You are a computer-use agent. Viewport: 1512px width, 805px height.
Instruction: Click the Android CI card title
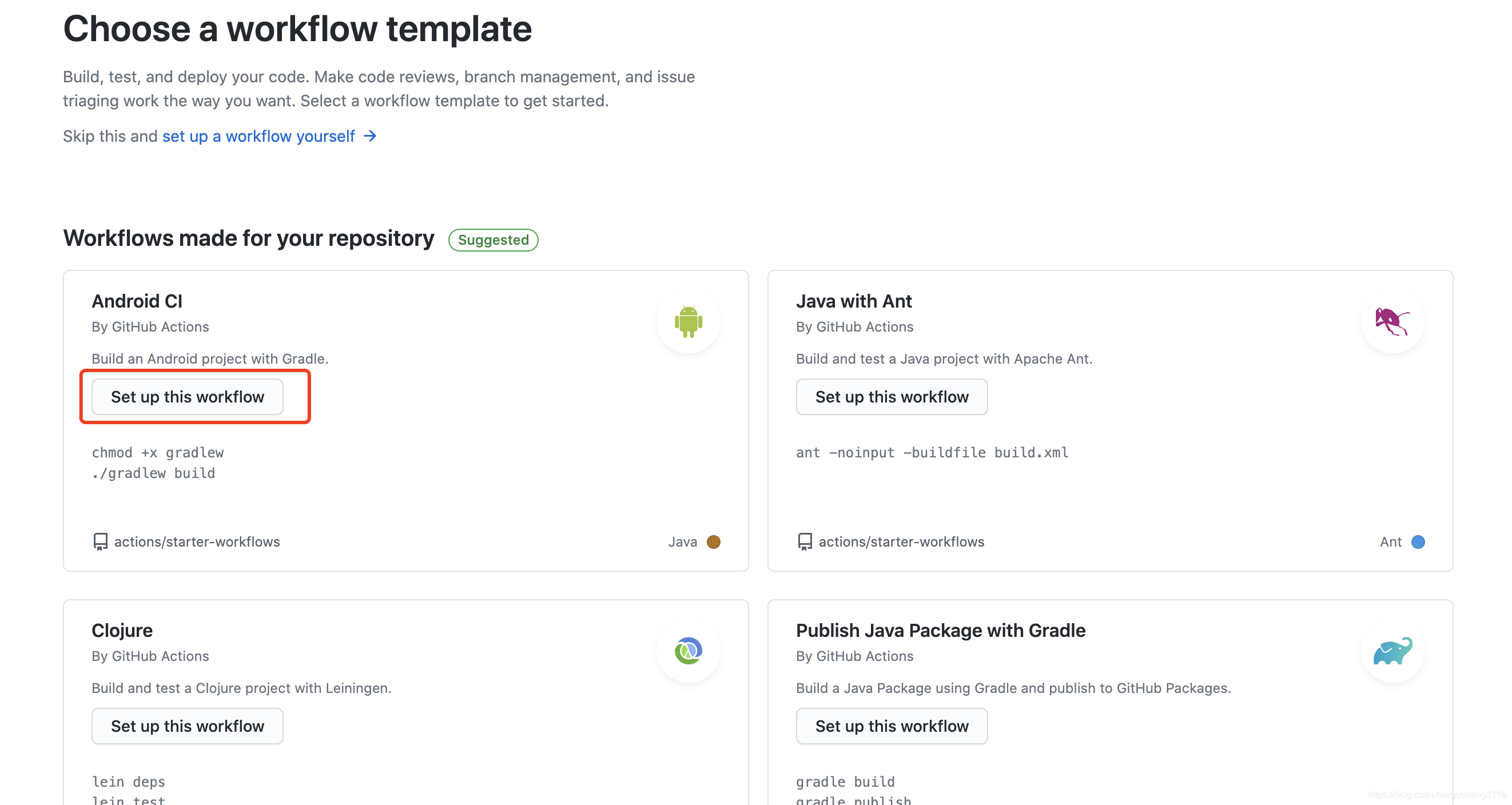pyautogui.click(x=137, y=301)
